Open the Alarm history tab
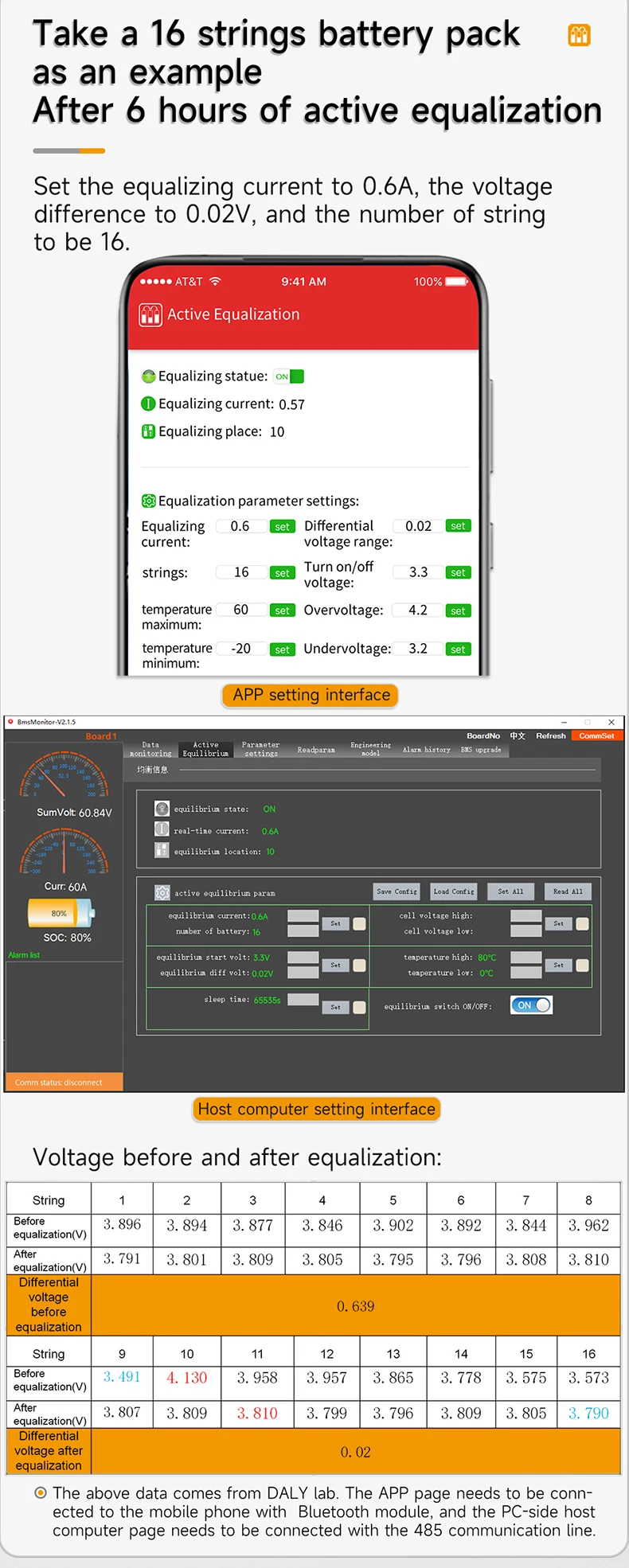Image resolution: width=629 pixels, height=1568 pixels. pyautogui.click(x=426, y=750)
